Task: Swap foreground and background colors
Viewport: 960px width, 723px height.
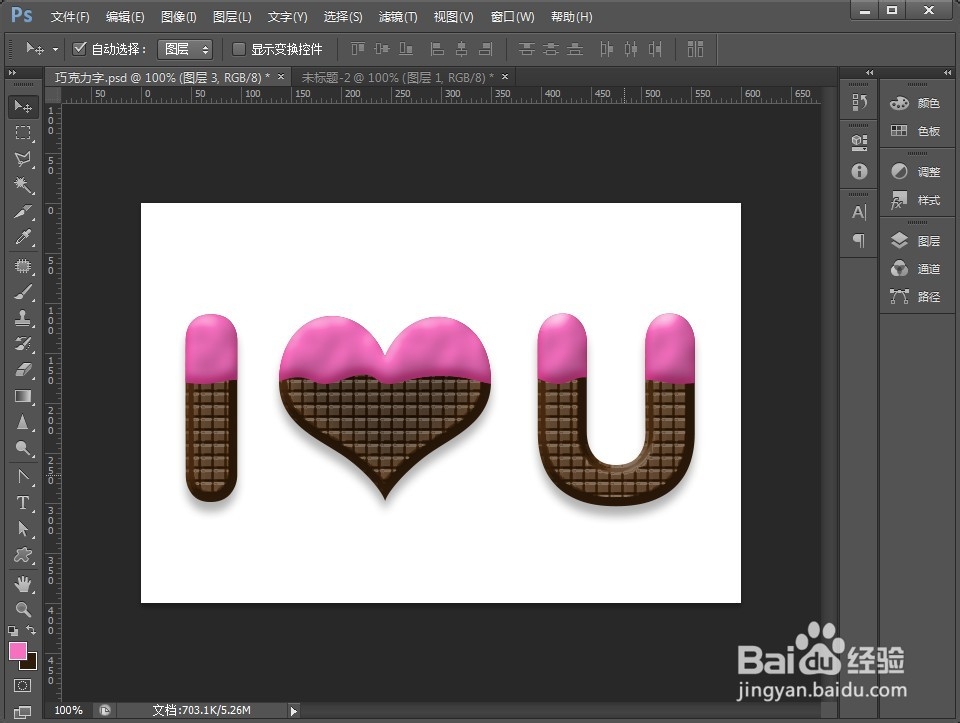Action: [x=31, y=630]
